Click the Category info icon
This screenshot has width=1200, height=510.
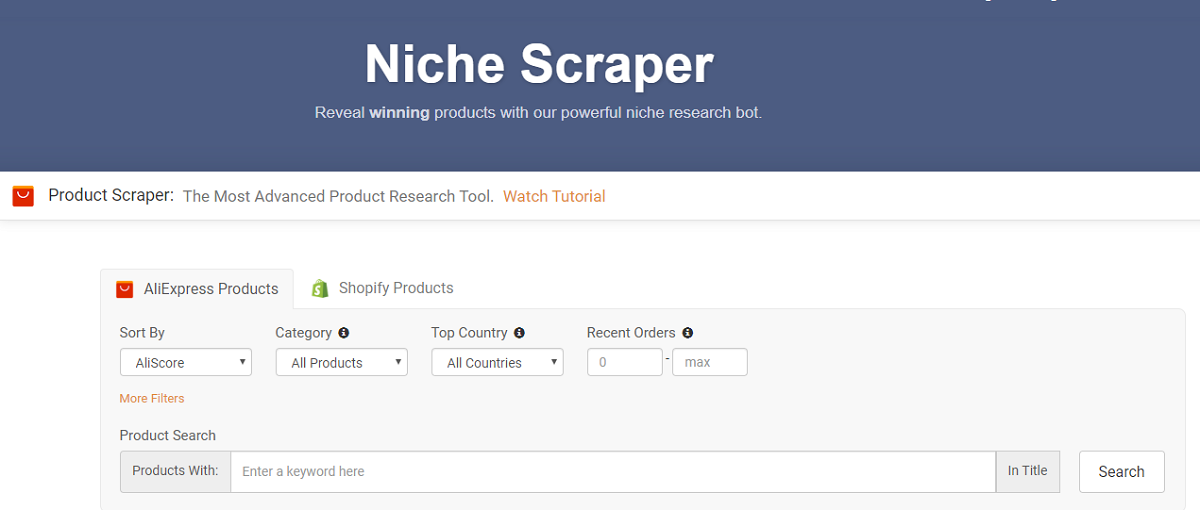pos(344,333)
